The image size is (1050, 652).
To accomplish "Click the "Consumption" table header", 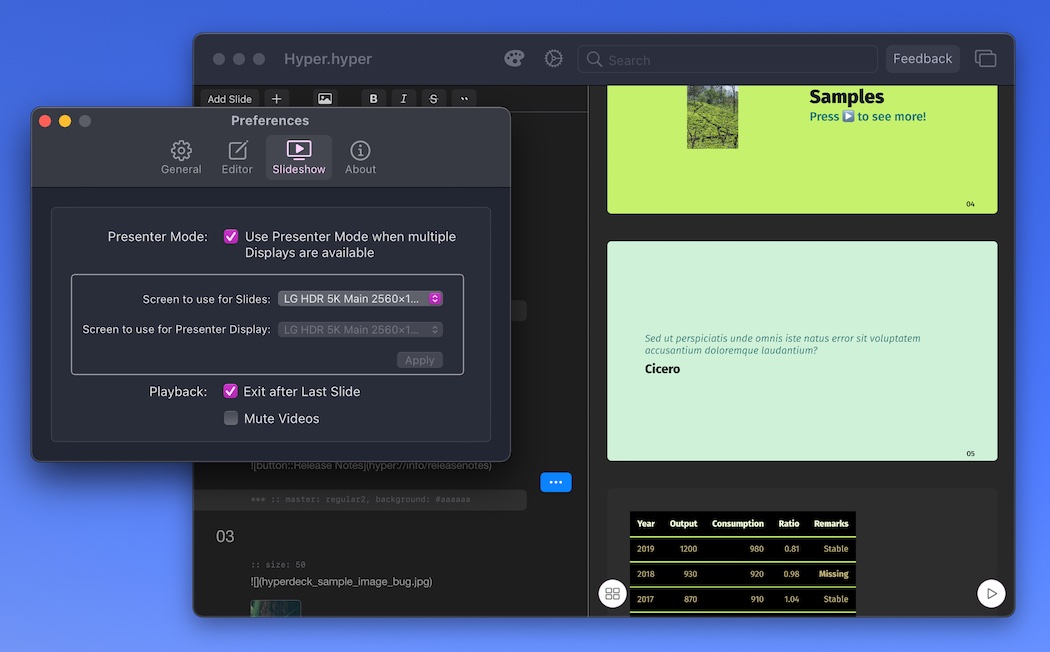I will tap(738, 523).
